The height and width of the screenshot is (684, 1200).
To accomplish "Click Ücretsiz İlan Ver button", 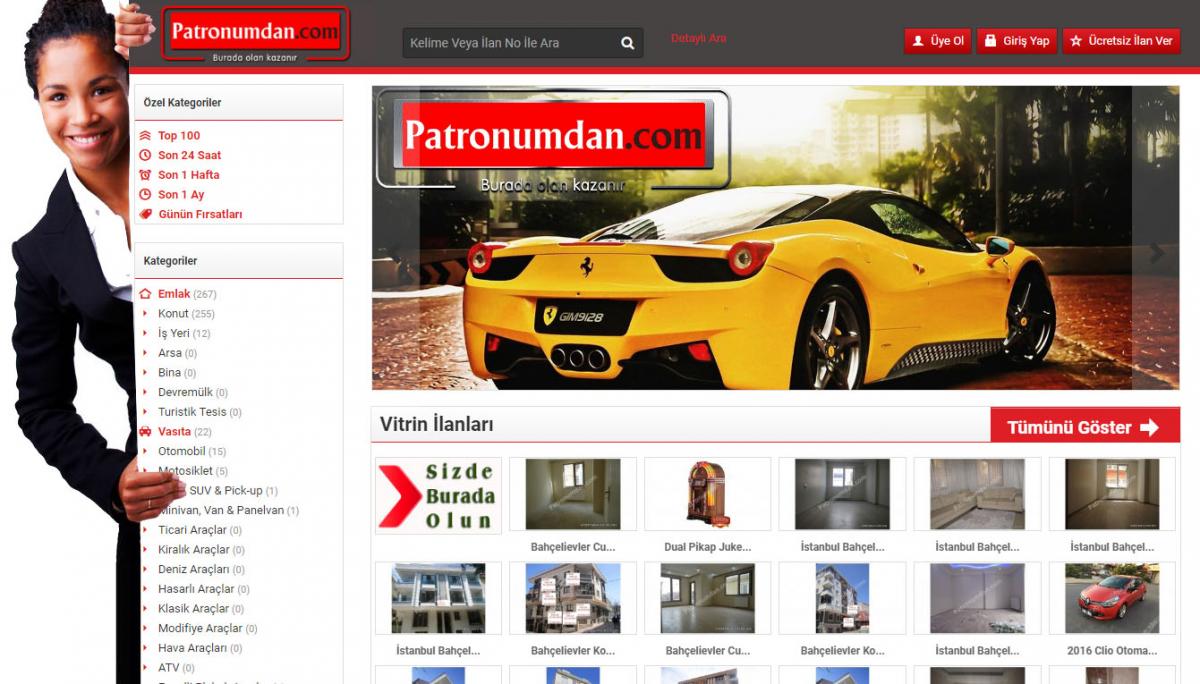I will pyautogui.click(x=1122, y=41).
